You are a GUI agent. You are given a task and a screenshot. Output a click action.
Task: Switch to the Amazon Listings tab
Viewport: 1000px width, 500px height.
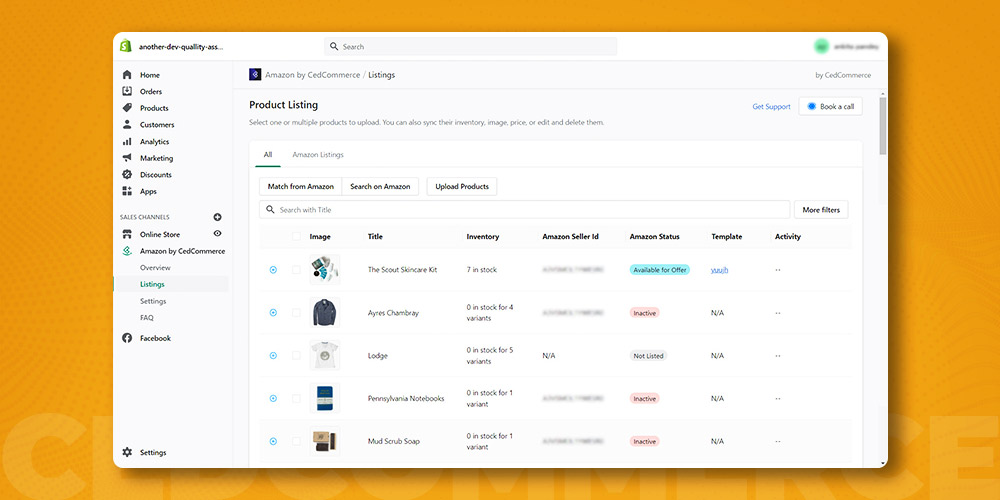pos(318,154)
